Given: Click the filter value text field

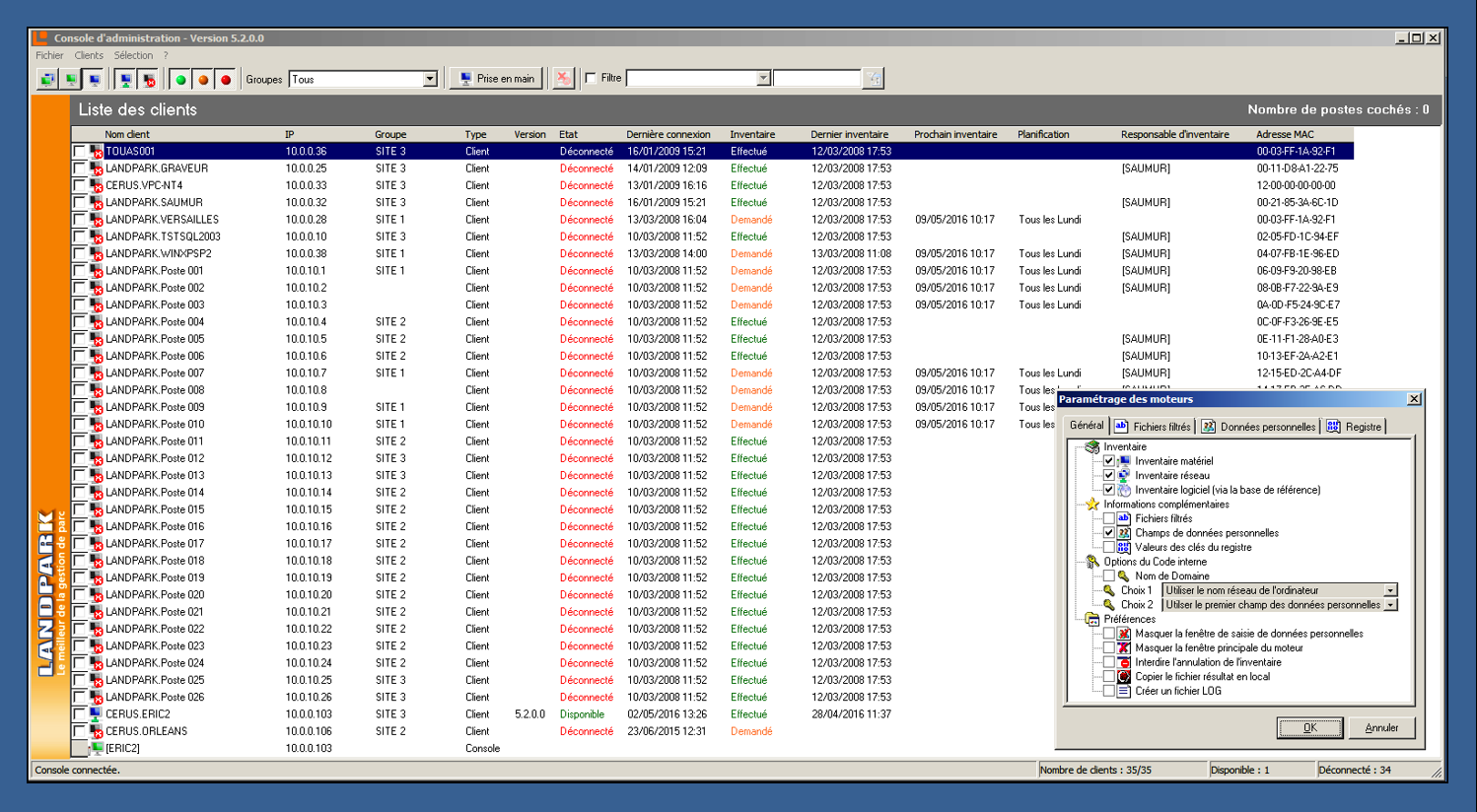Looking at the screenshot, I should [817, 79].
